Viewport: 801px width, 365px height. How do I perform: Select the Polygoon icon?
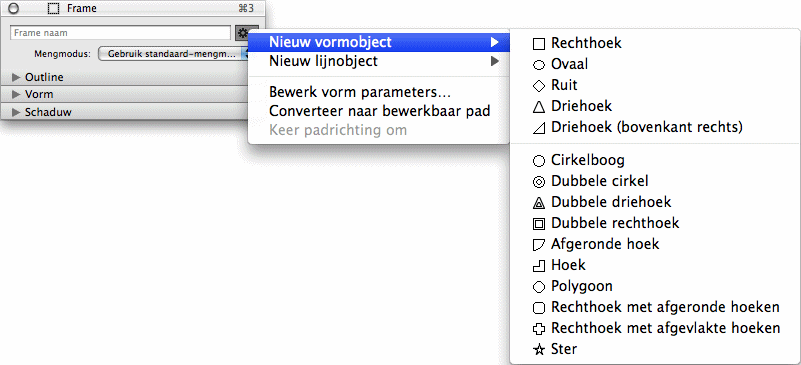point(538,287)
